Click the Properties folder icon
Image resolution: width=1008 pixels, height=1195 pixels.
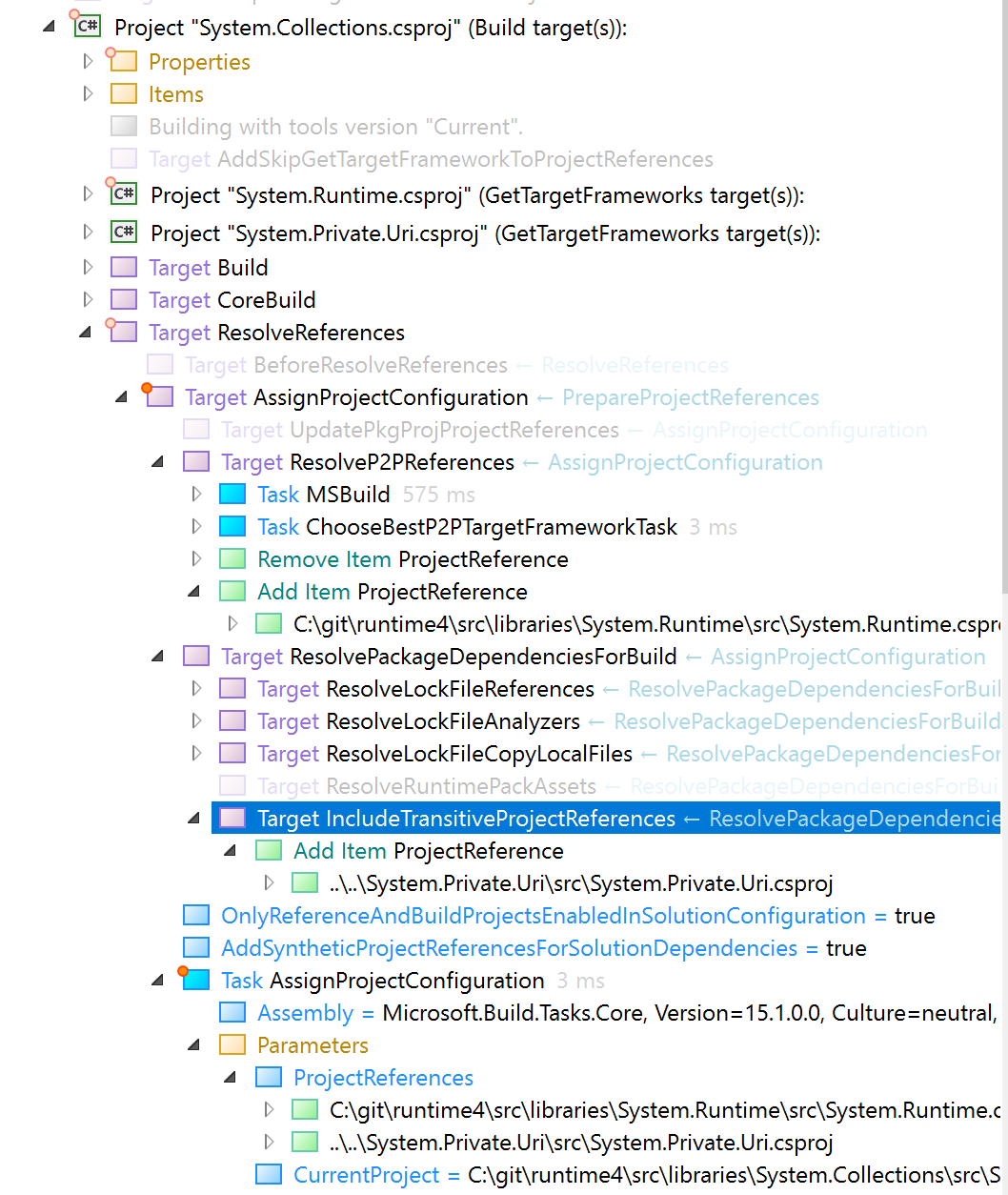(x=124, y=62)
